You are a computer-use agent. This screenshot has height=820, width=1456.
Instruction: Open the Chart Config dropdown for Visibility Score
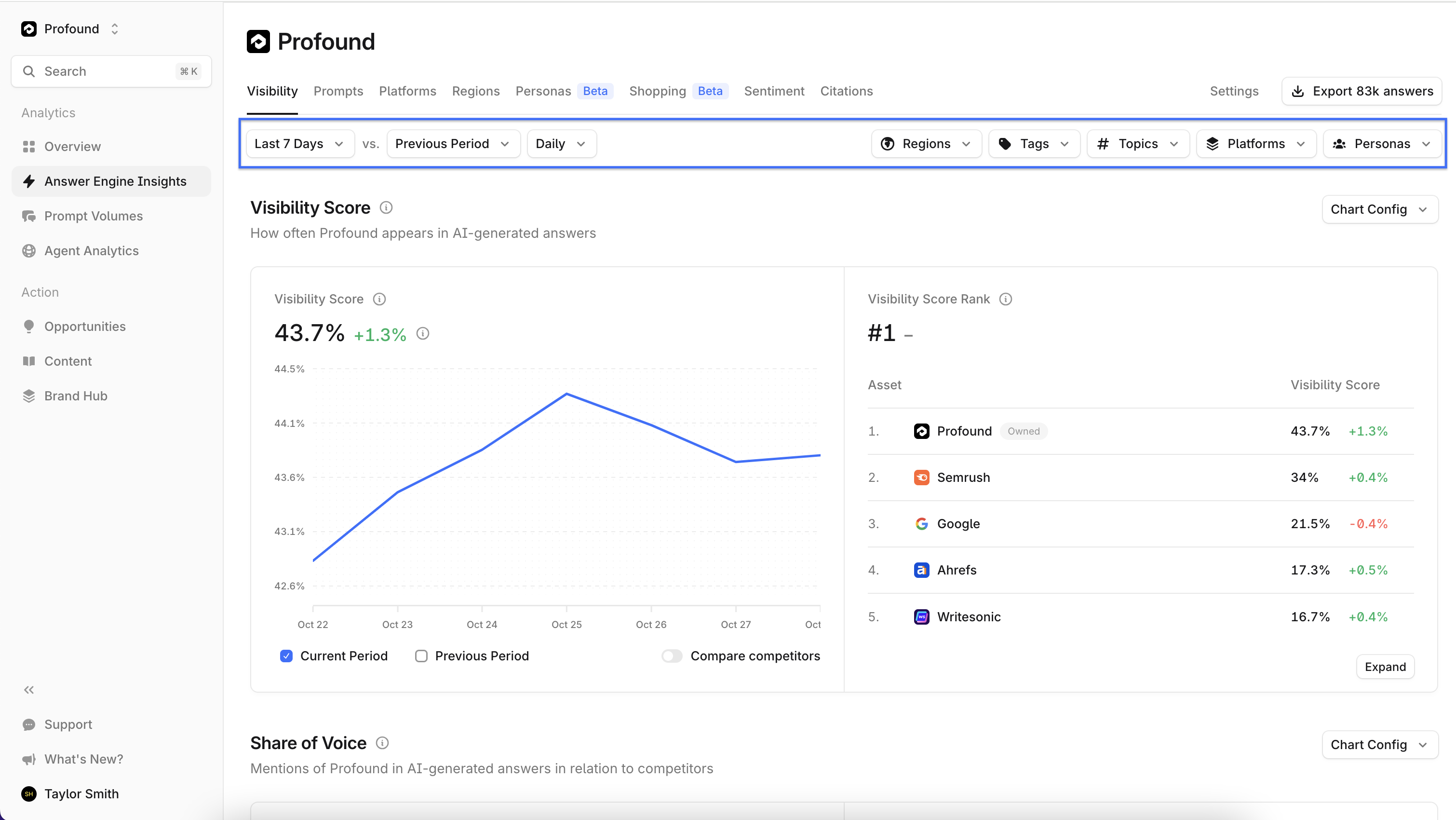[1379, 209]
